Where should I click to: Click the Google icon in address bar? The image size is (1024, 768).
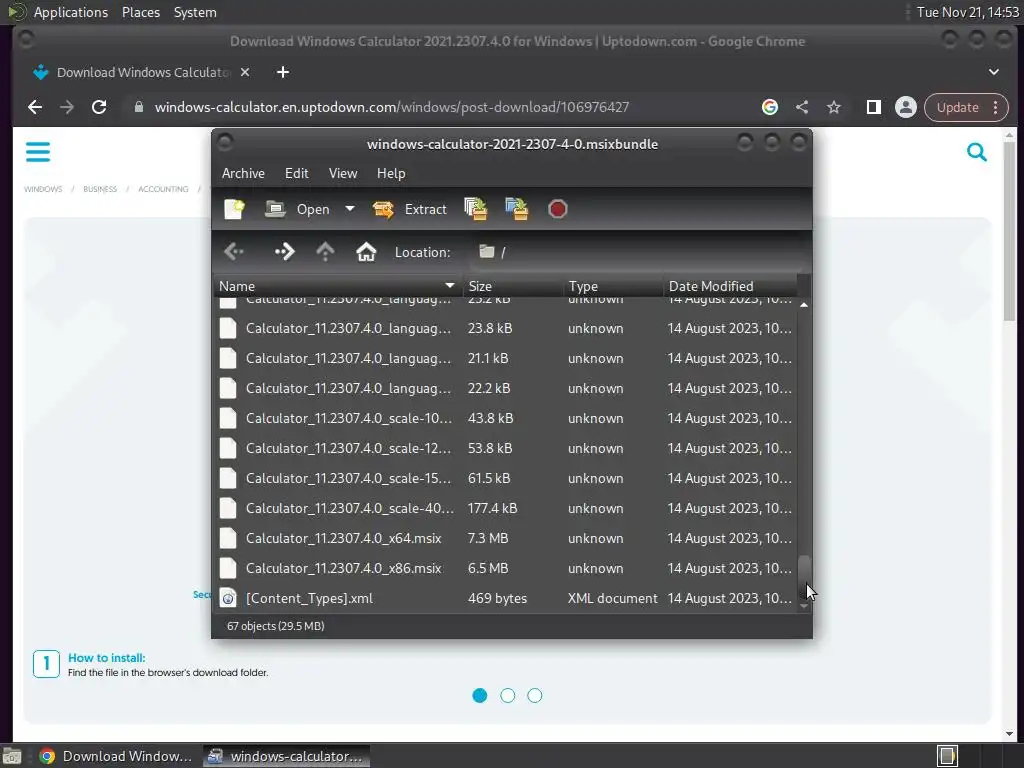point(770,107)
